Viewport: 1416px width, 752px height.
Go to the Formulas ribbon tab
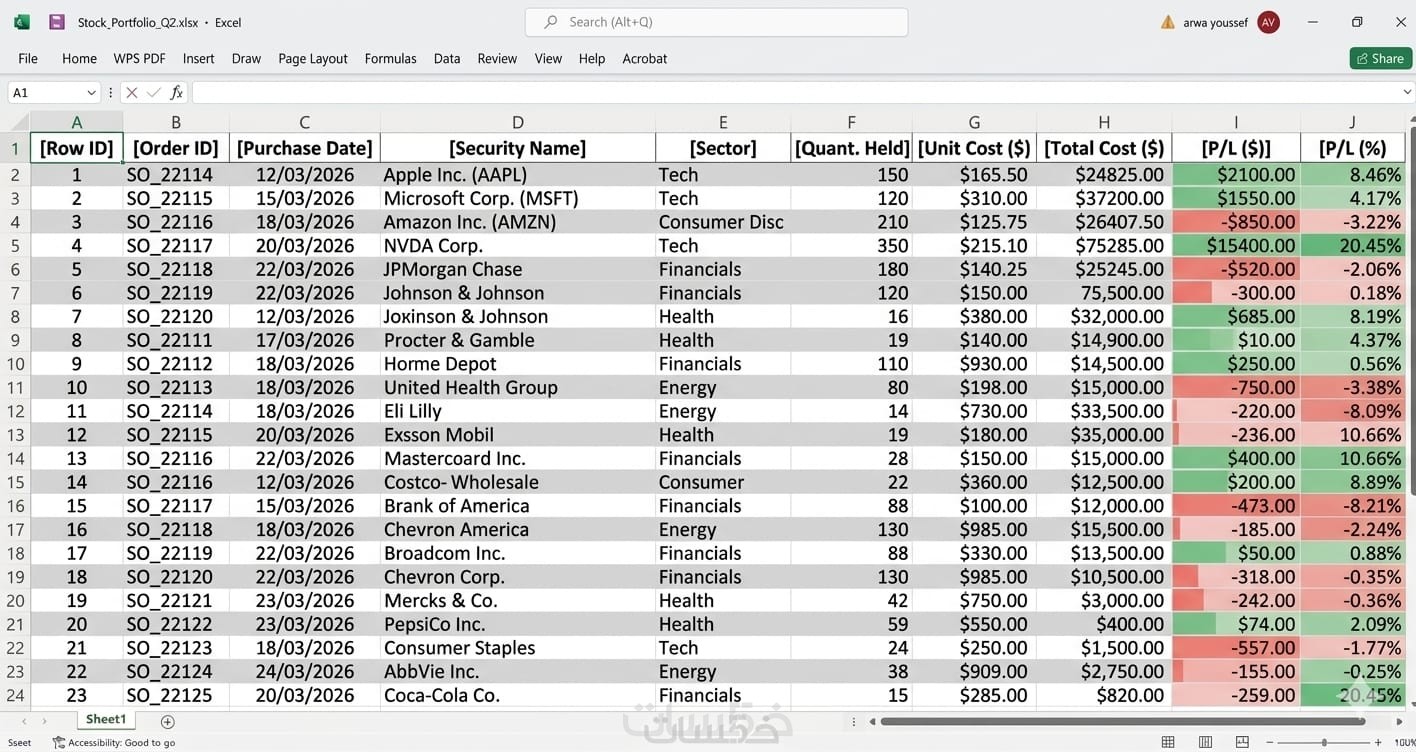390,58
